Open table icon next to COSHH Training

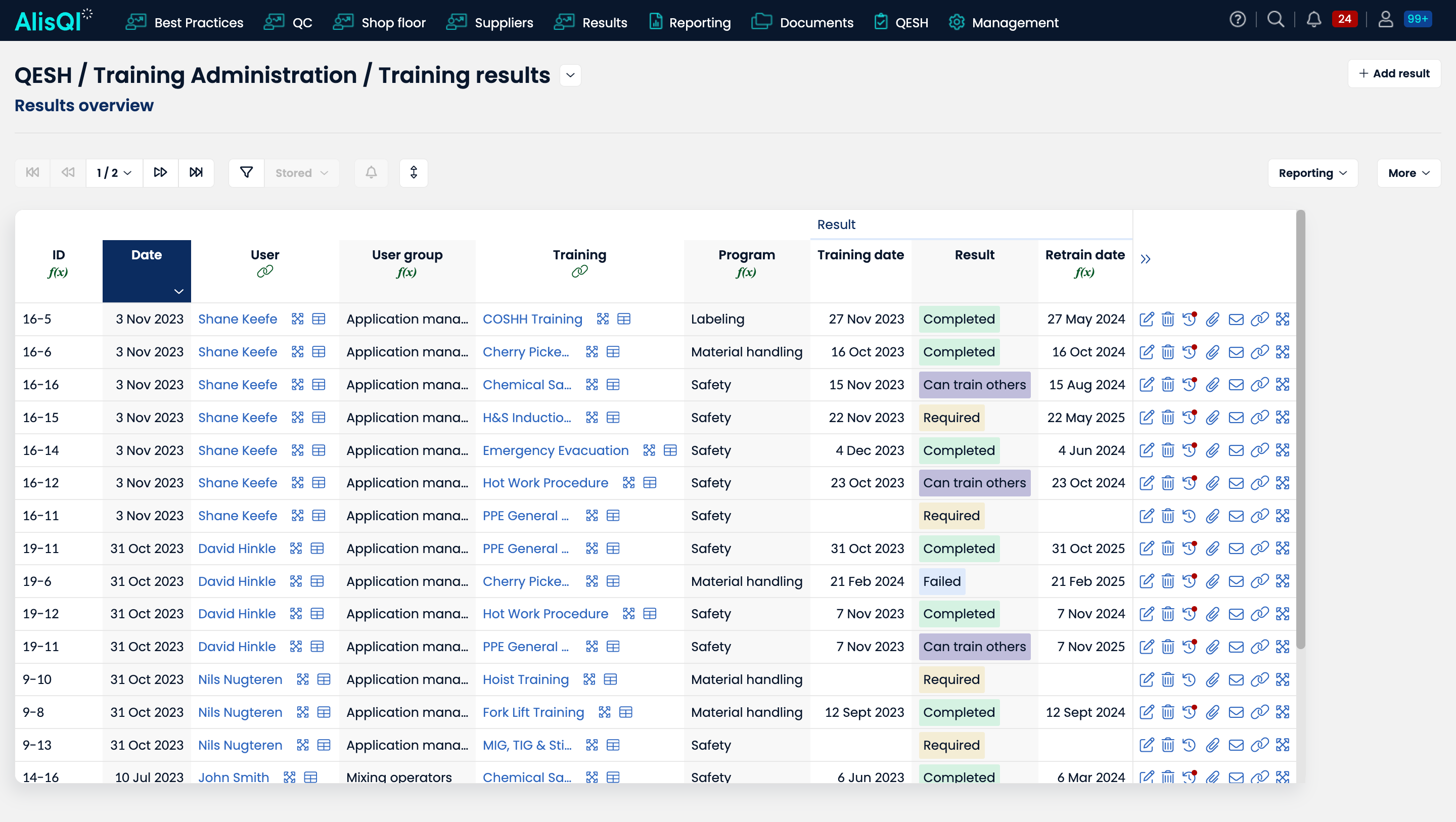click(x=624, y=319)
